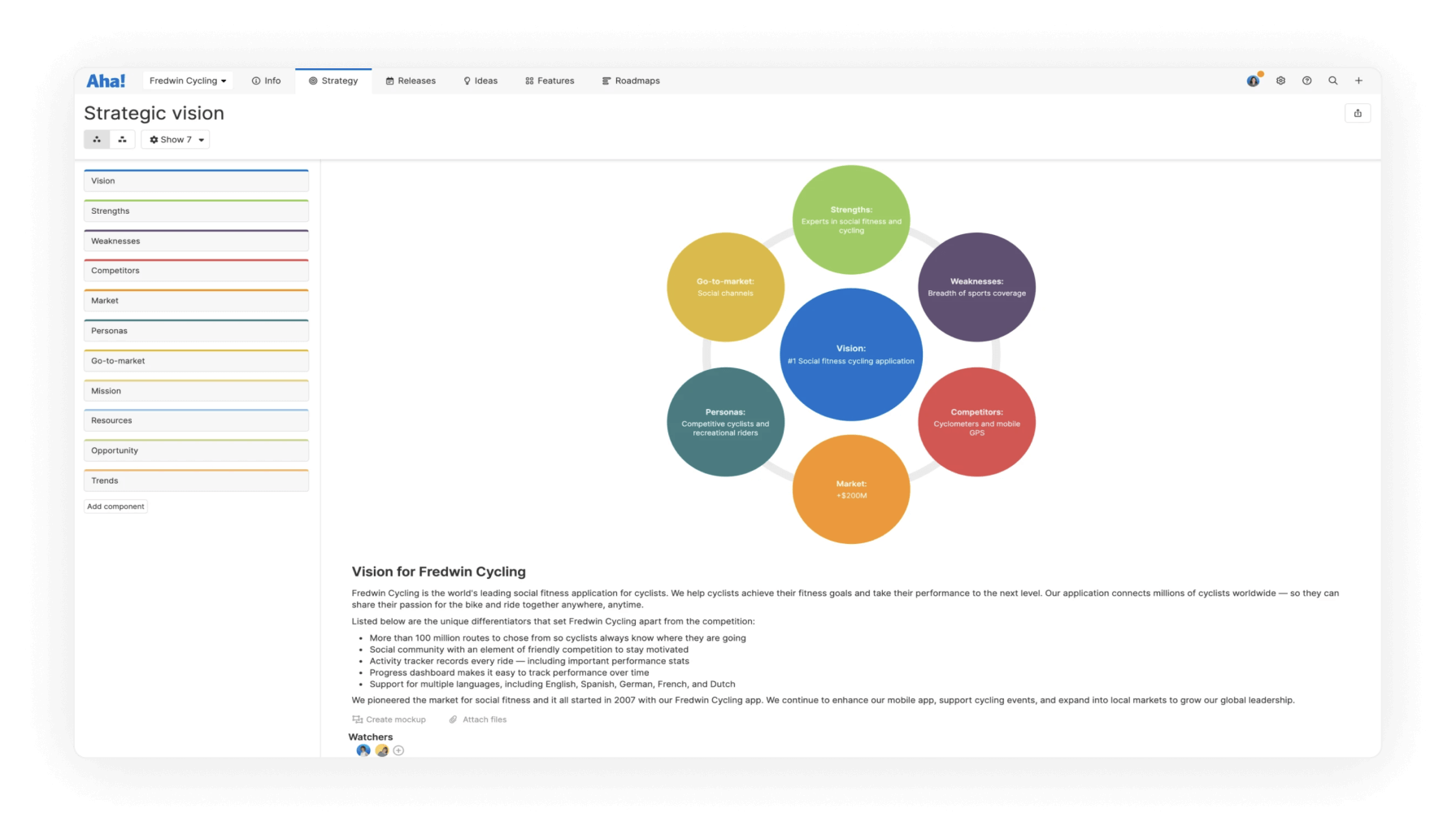Screen dimensions: 1456x839
Task: Click the "Watchers" label
Action: pyautogui.click(x=371, y=737)
